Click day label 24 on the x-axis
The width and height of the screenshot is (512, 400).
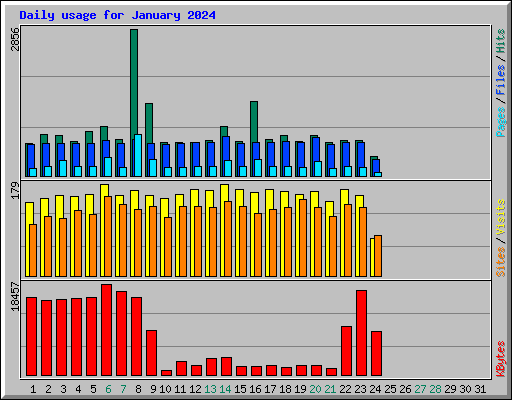pyautogui.click(x=375, y=389)
